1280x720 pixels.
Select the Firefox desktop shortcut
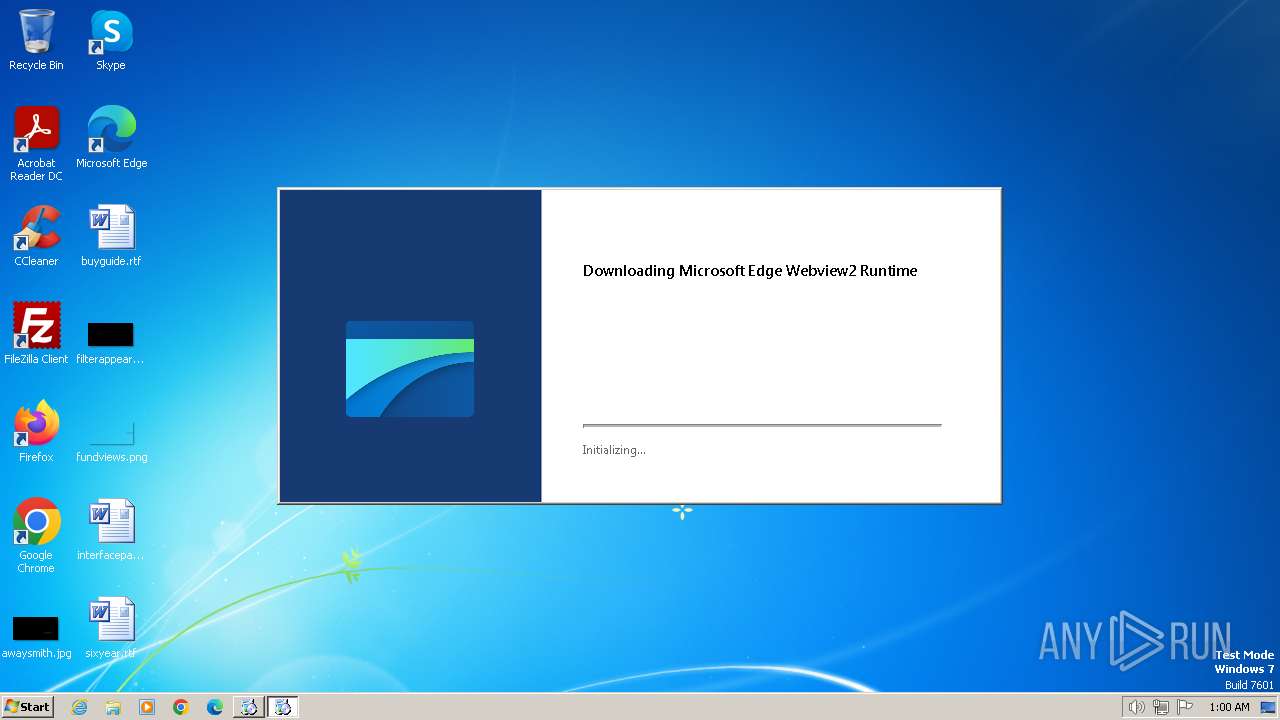coord(36,431)
